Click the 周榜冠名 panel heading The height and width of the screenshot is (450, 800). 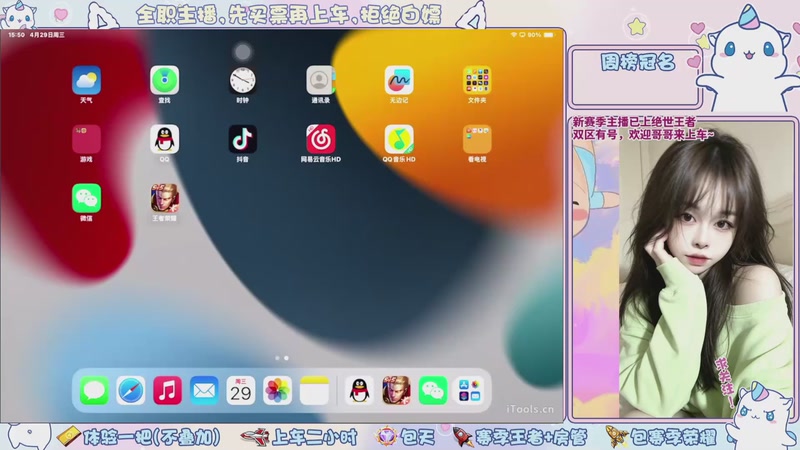click(638, 62)
